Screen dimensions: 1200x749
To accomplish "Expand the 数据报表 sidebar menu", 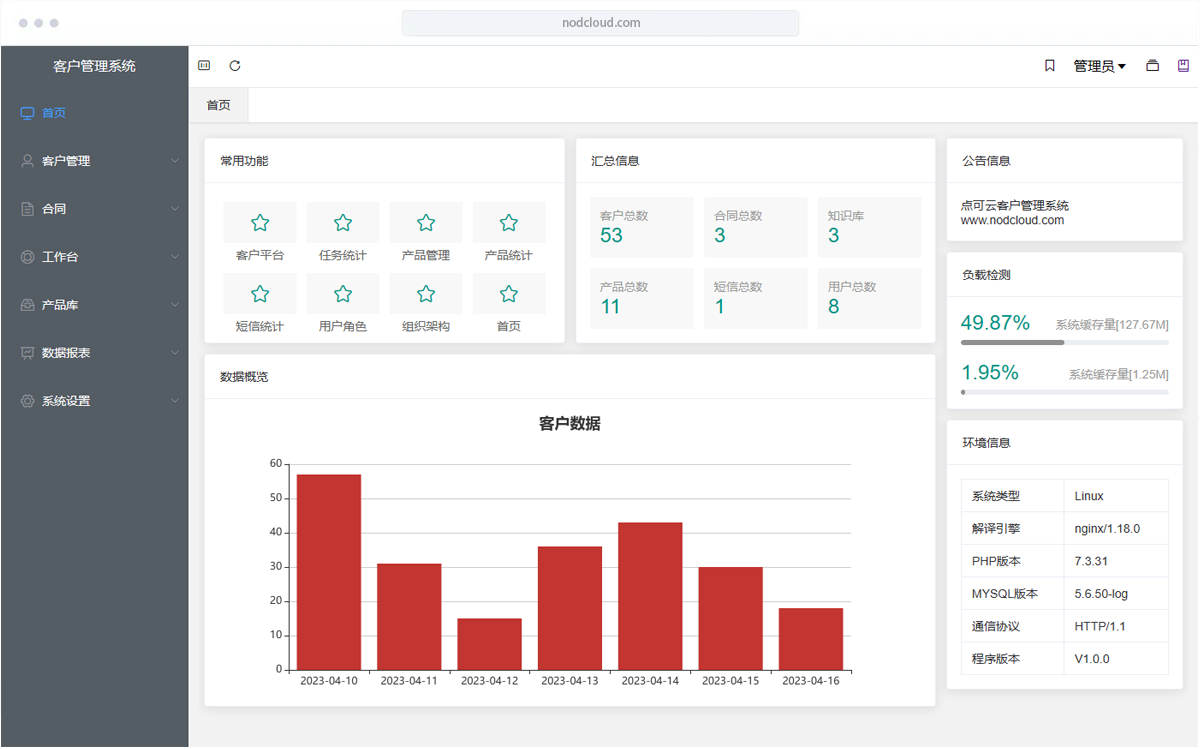I will click(x=95, y=353).
